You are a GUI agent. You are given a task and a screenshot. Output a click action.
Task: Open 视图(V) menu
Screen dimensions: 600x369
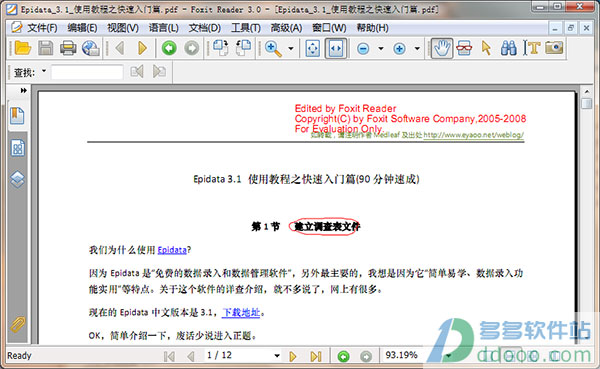[123, 28]
